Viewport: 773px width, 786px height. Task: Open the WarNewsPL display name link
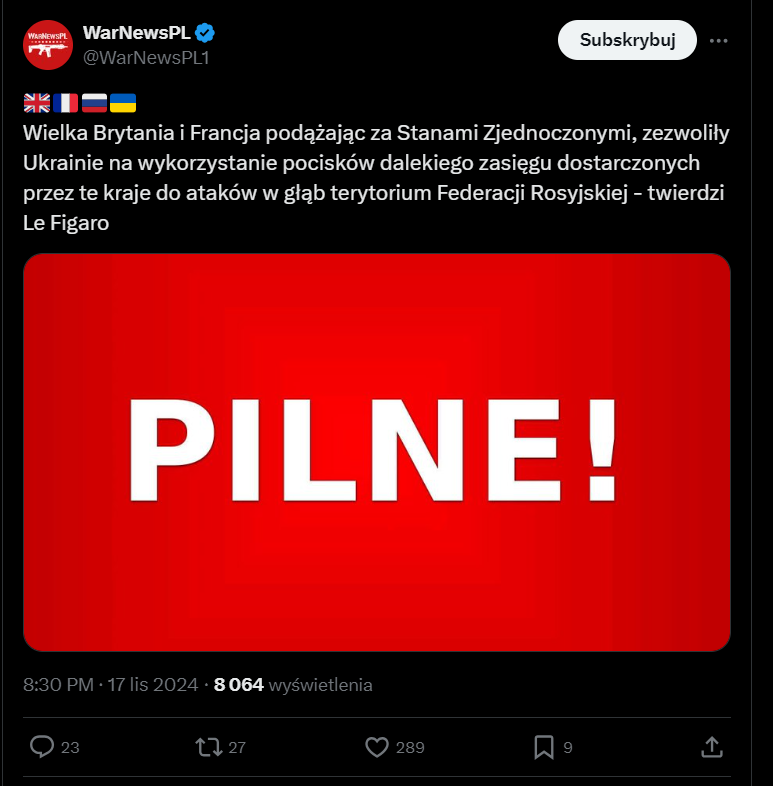[x=137, y=33]
